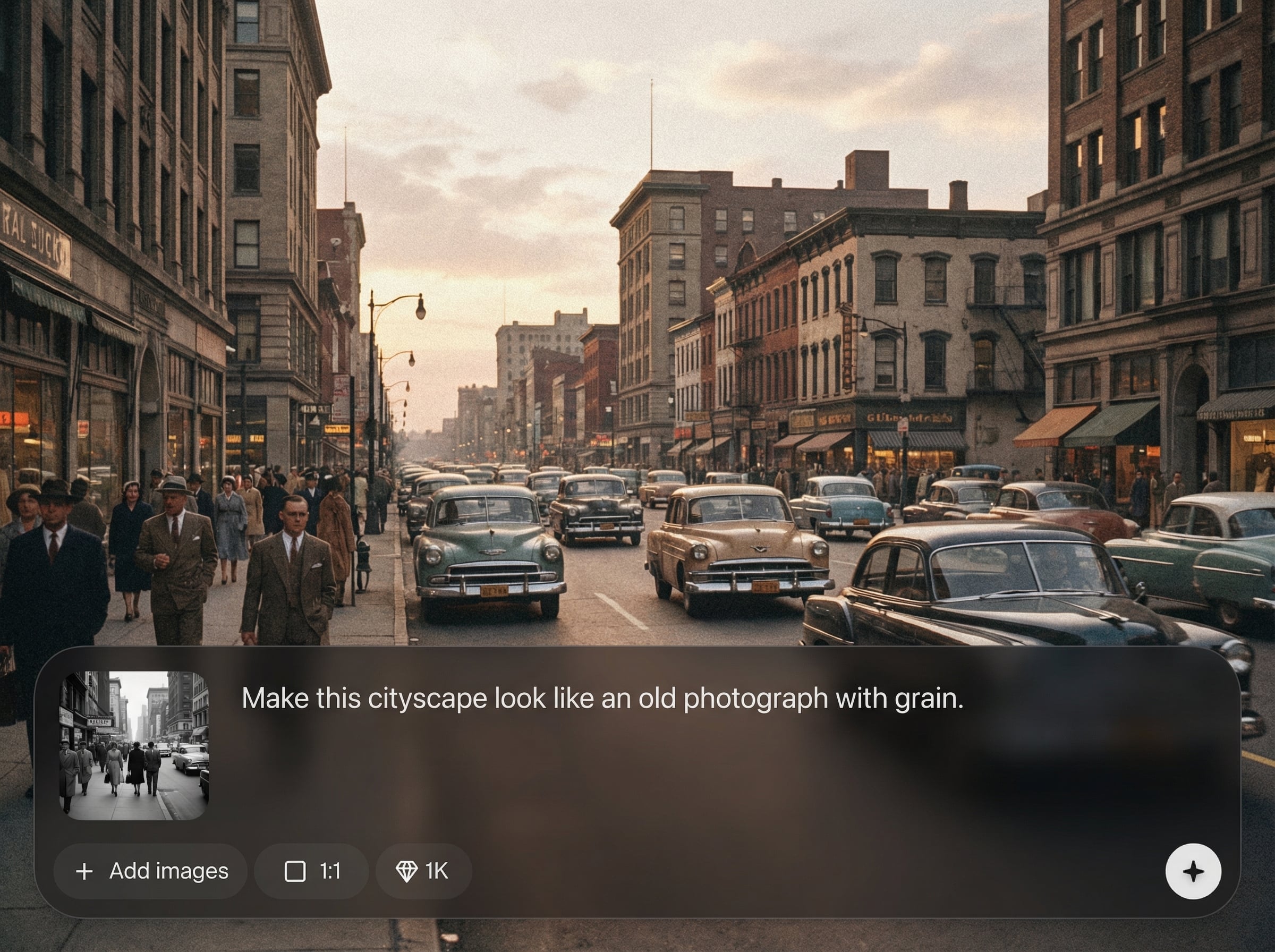Click the plus icon beside Add images

tap(84, 871)
